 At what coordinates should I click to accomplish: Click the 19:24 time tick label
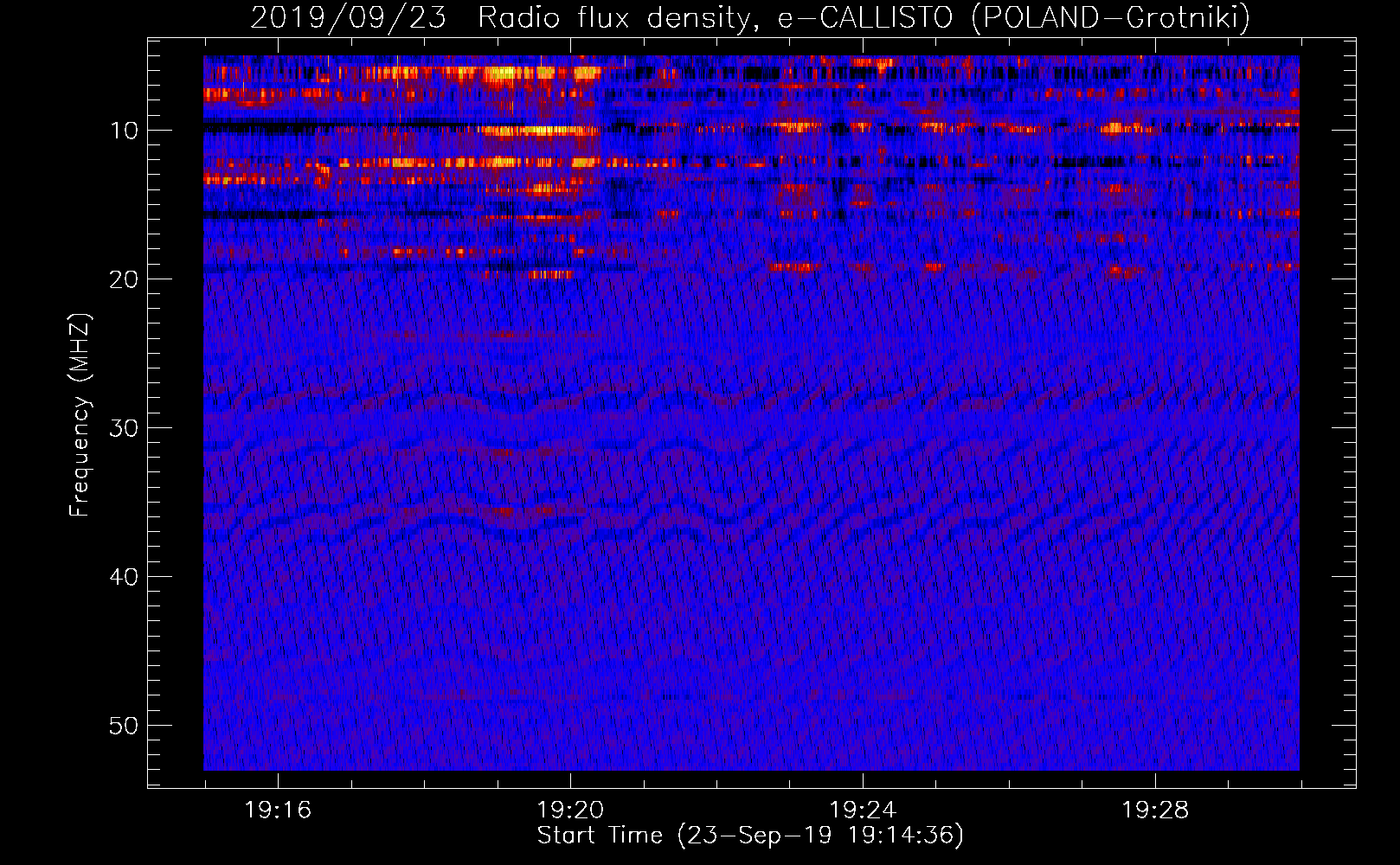[863, 811]
